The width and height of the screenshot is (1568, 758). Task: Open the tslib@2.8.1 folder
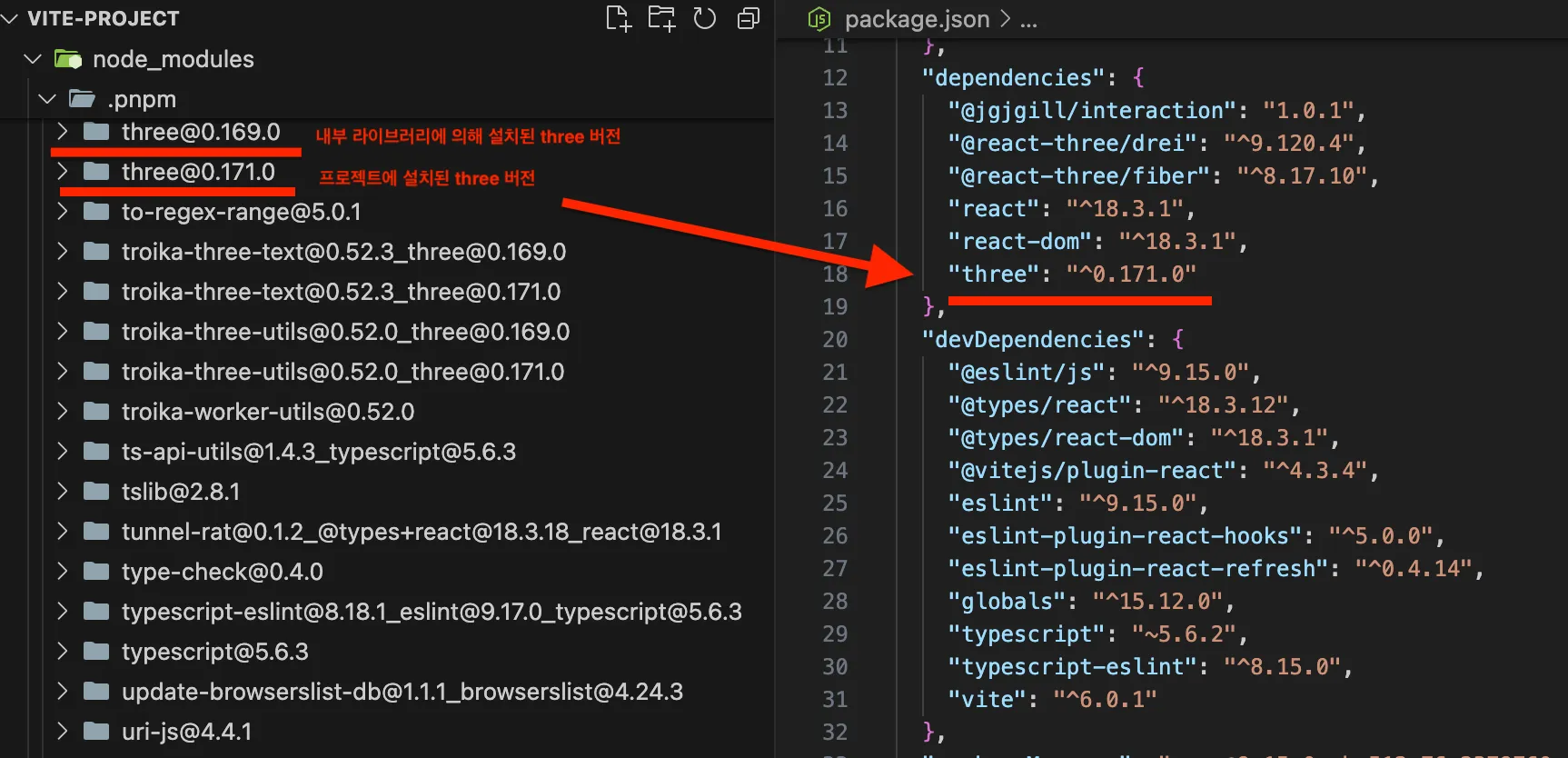(181, 492)
